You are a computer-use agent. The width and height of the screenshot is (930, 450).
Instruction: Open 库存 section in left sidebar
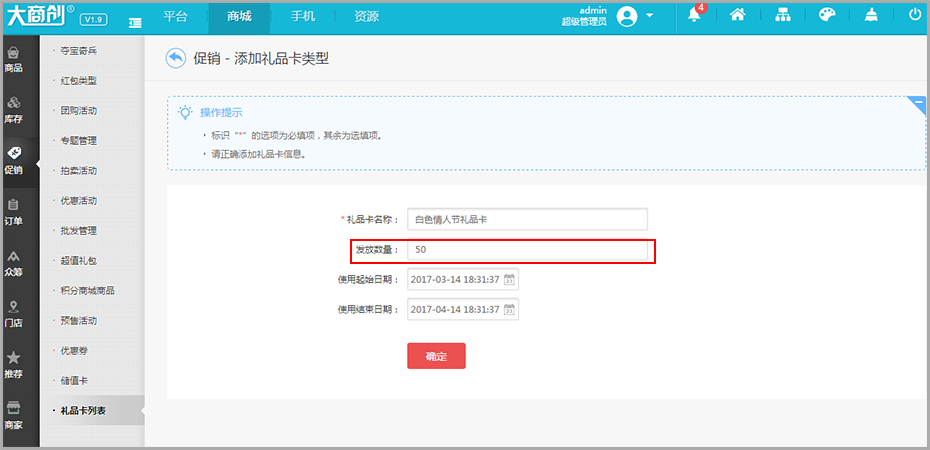pos(14,111)
